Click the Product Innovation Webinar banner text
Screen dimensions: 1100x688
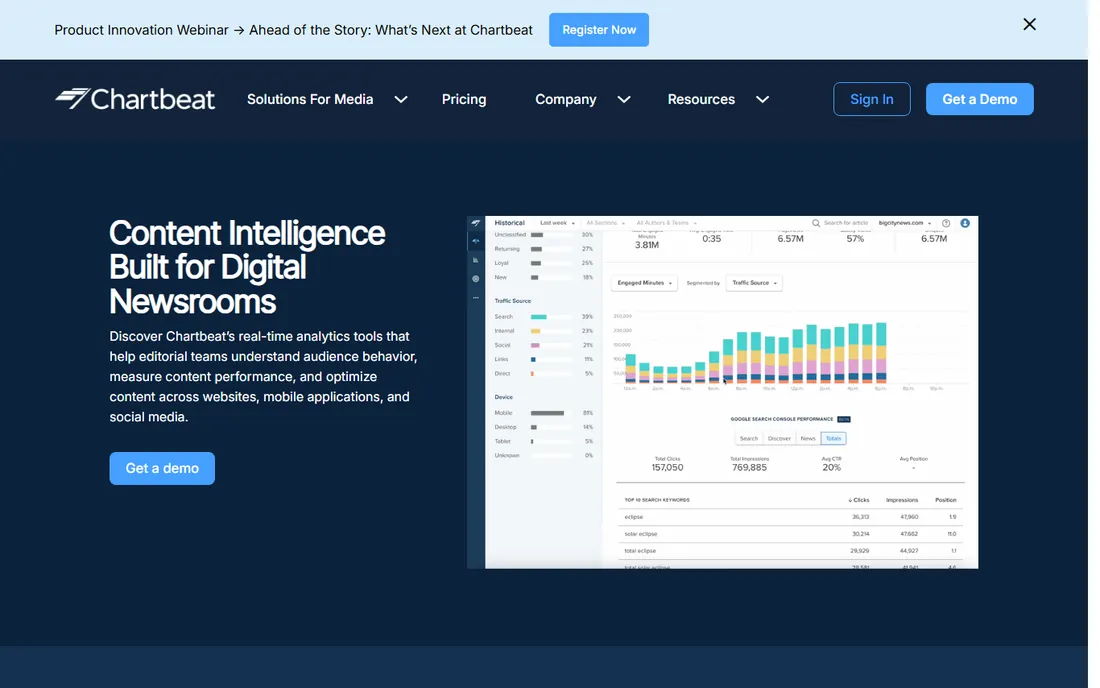[293, 29]
